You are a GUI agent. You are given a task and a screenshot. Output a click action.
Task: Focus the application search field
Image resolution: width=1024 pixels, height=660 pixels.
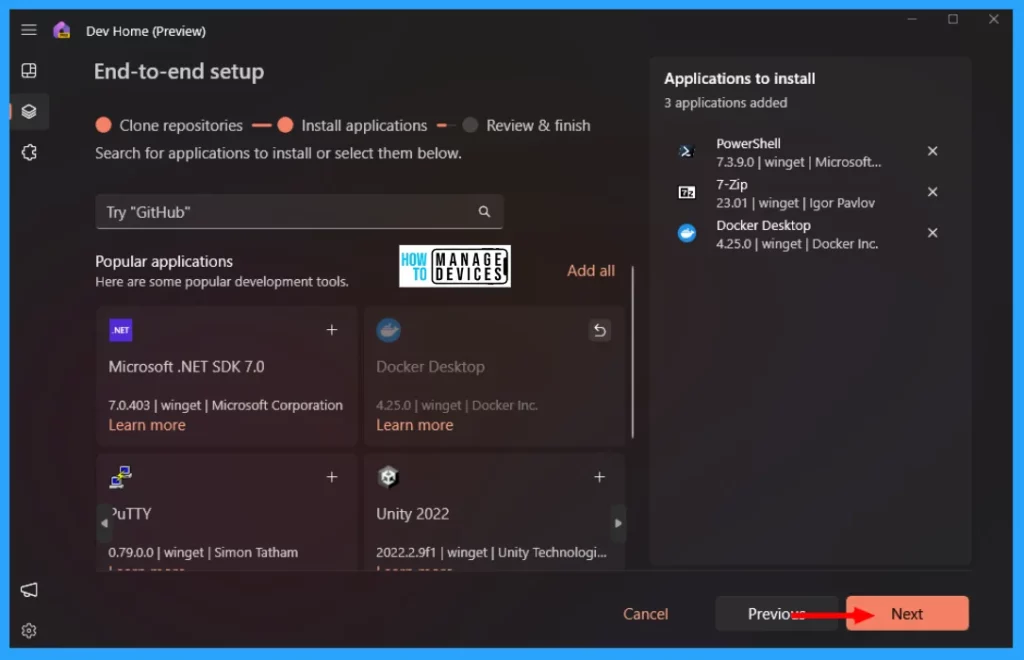[x=285, y=212]
